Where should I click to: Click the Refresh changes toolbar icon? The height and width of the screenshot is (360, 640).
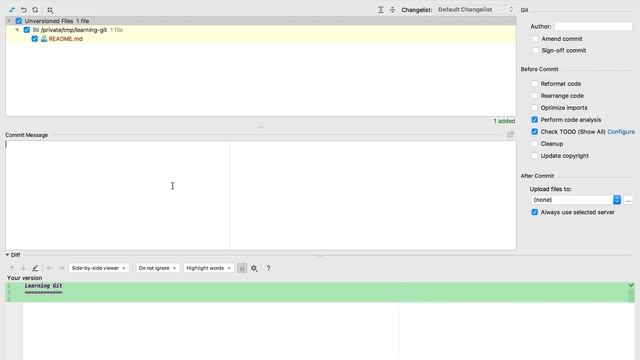35,10
